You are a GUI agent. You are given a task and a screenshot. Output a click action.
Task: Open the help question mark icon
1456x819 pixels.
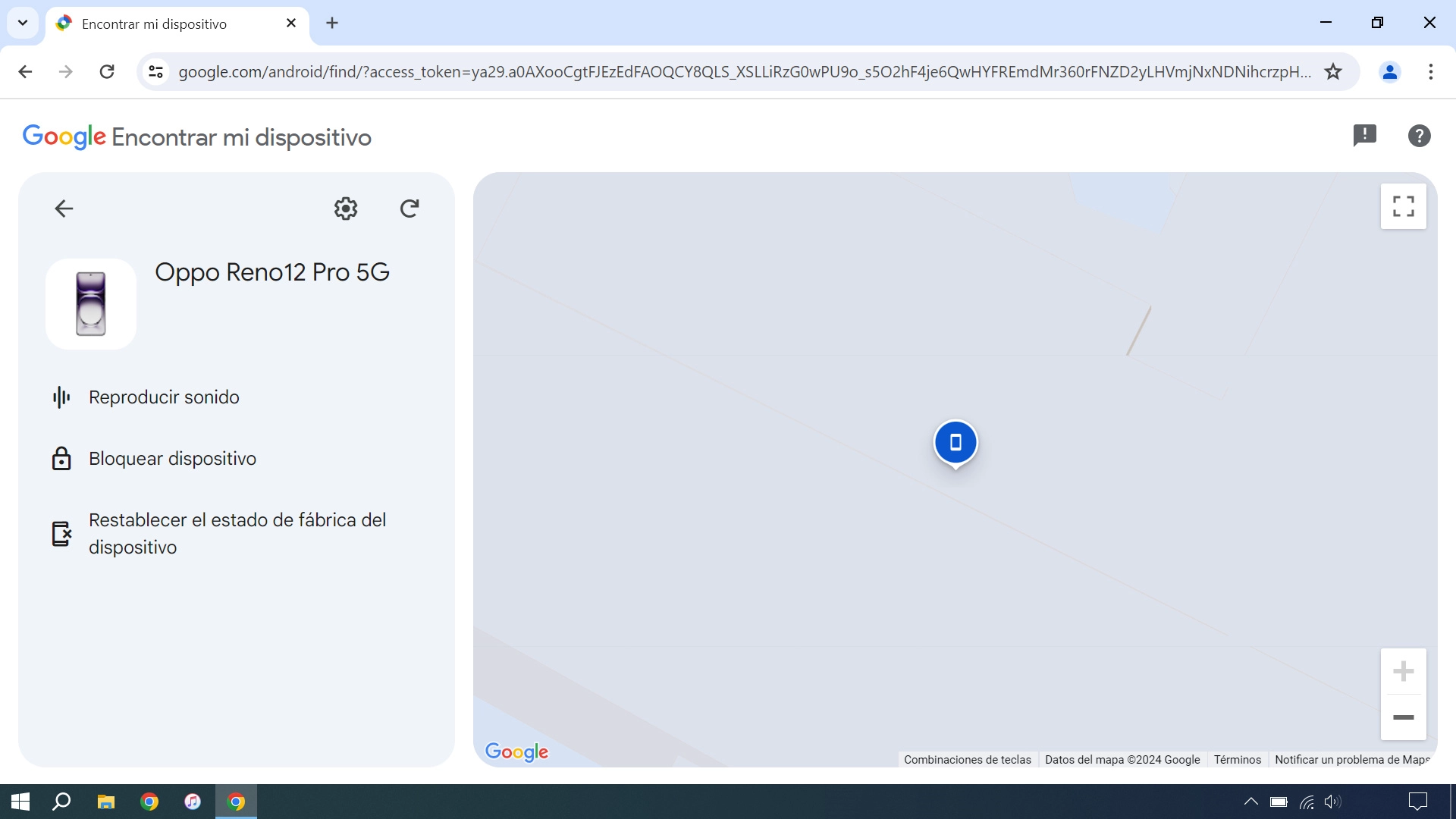click(1419, 136)
